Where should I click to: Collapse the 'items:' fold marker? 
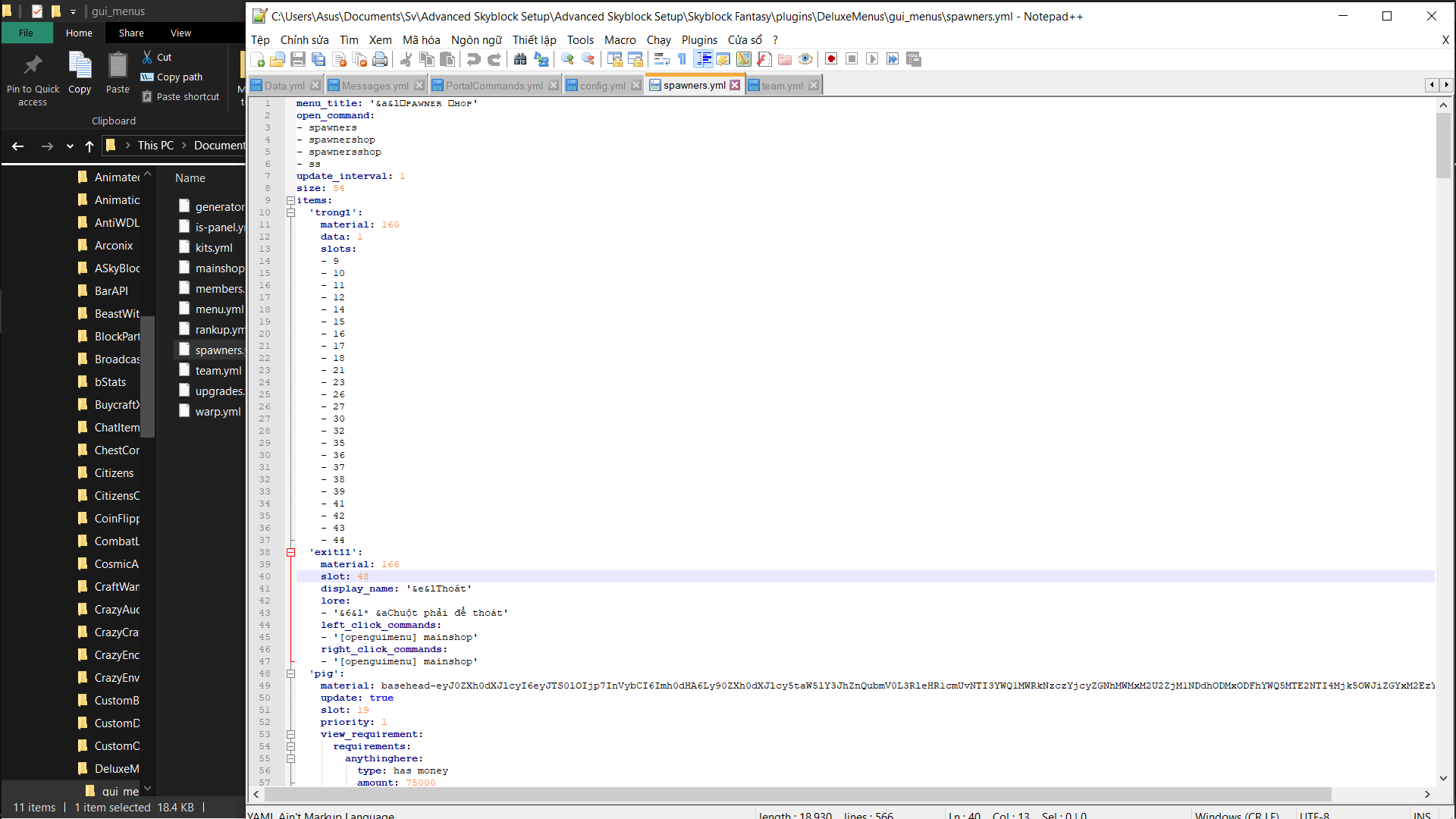coord(290,200)
